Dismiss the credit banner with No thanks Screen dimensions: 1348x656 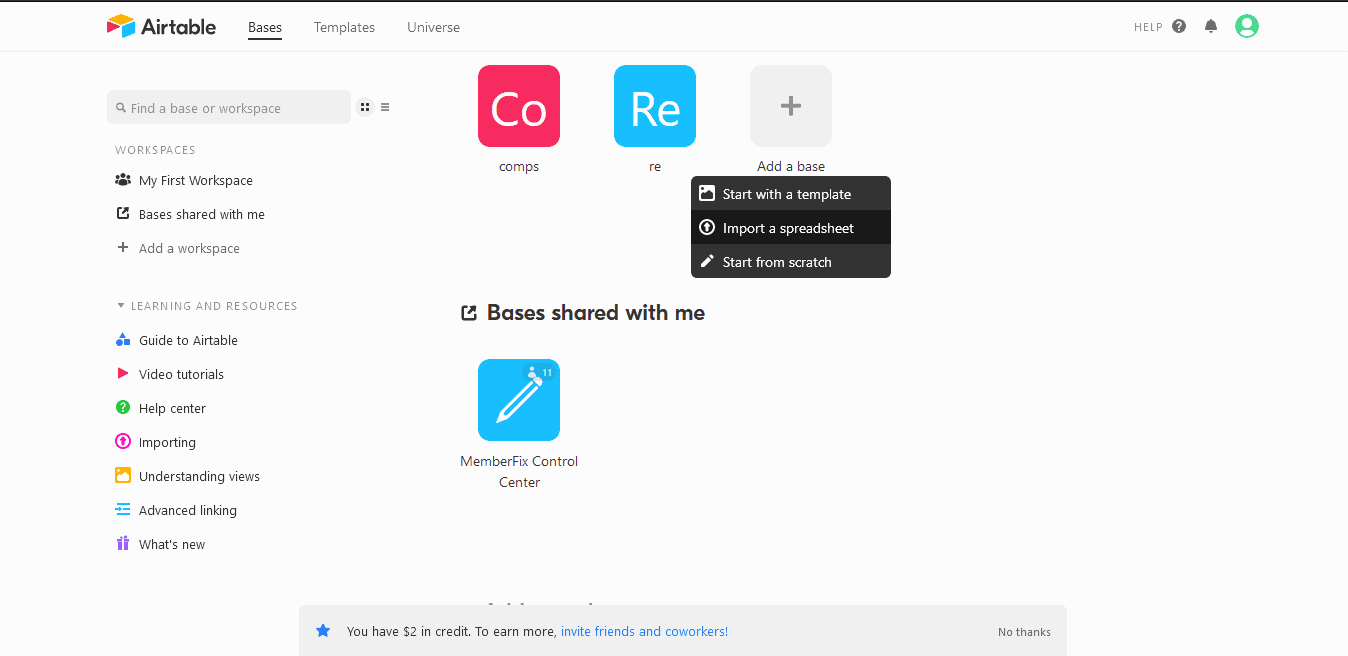pyautogui.click(x=1024, y=632)
